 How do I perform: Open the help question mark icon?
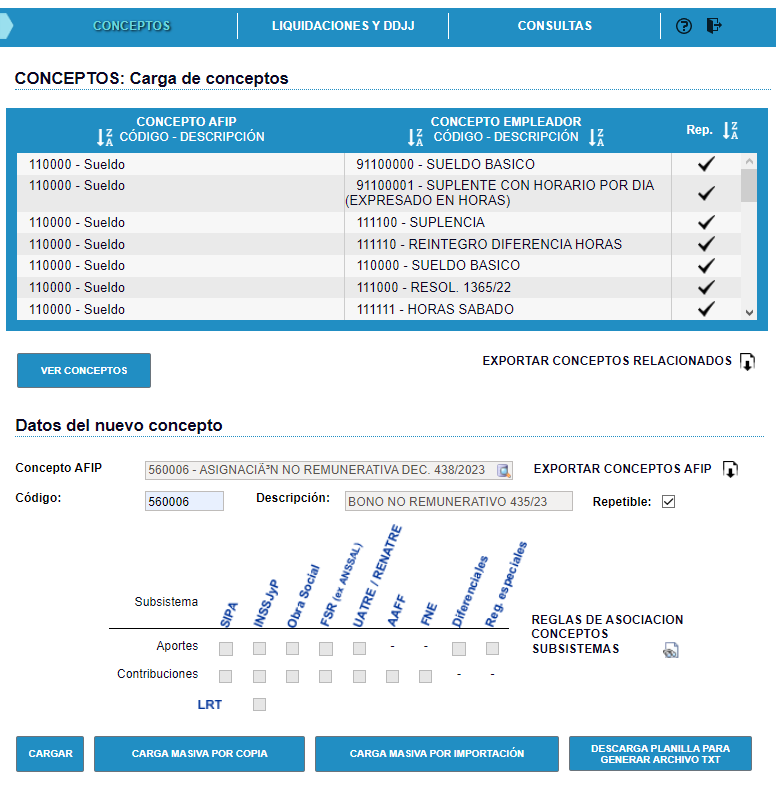click(684, 26)
